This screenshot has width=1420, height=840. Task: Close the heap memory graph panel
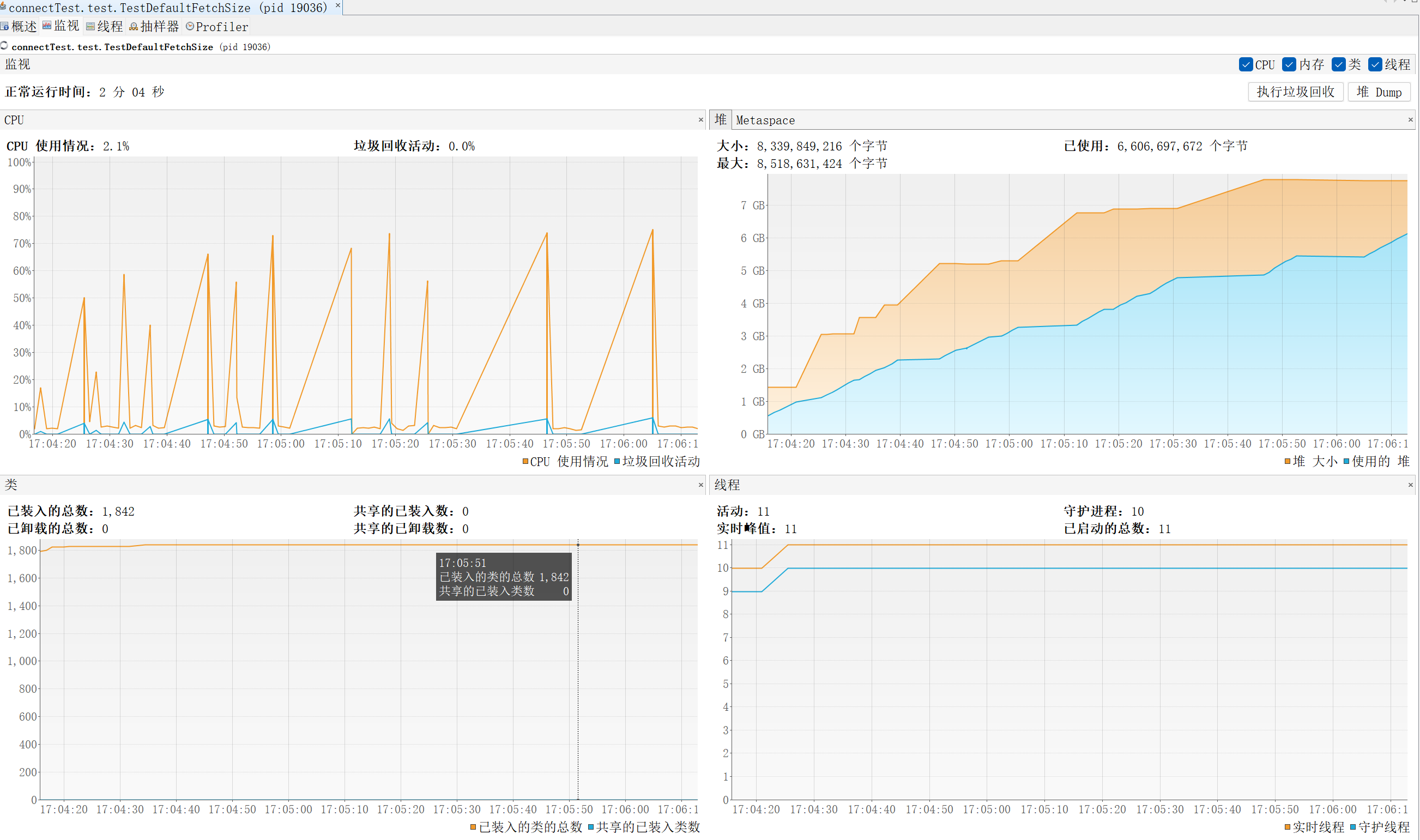pyautogui.click(x=1410, y=120)
